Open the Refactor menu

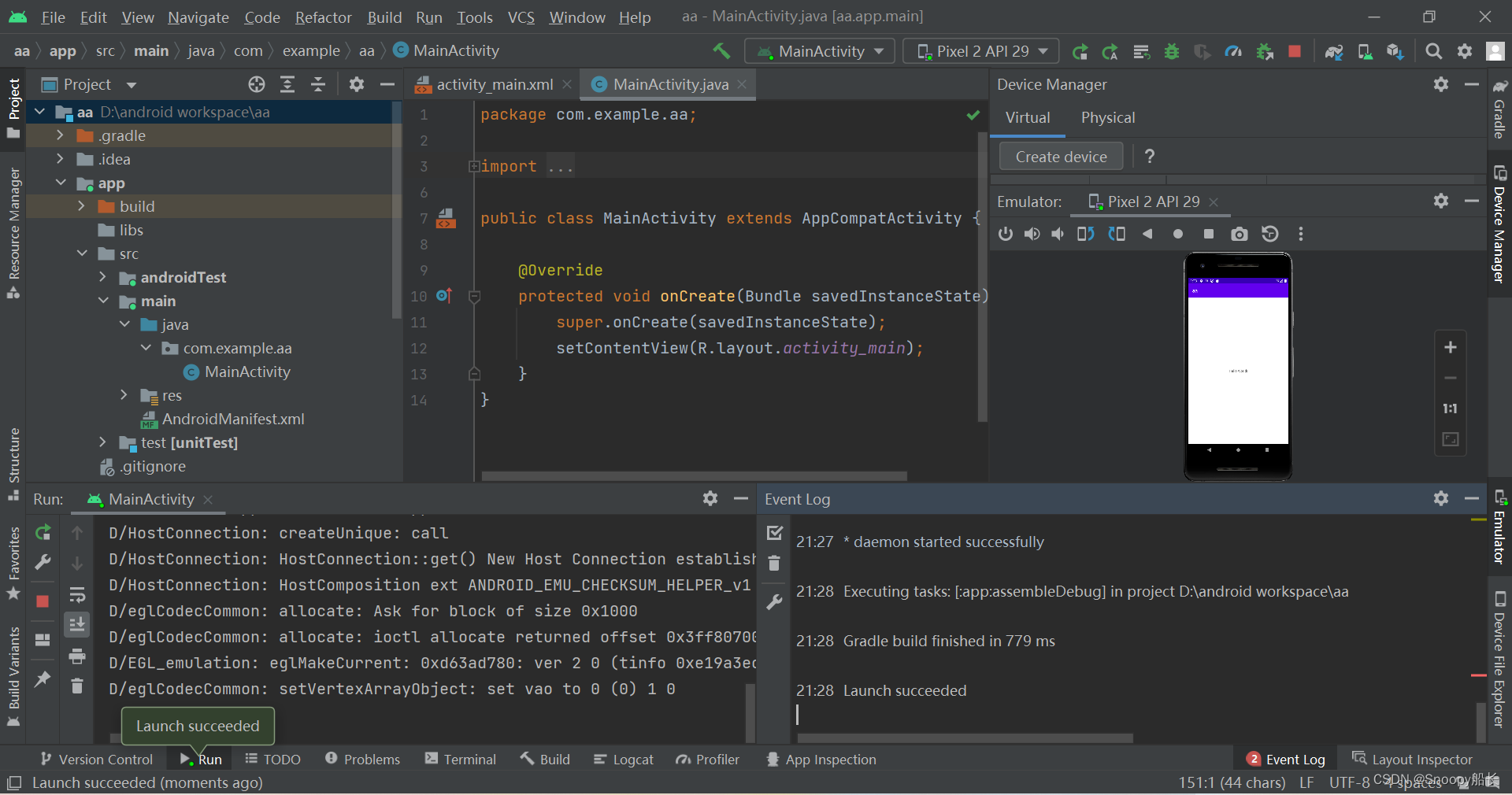point(323,17)
